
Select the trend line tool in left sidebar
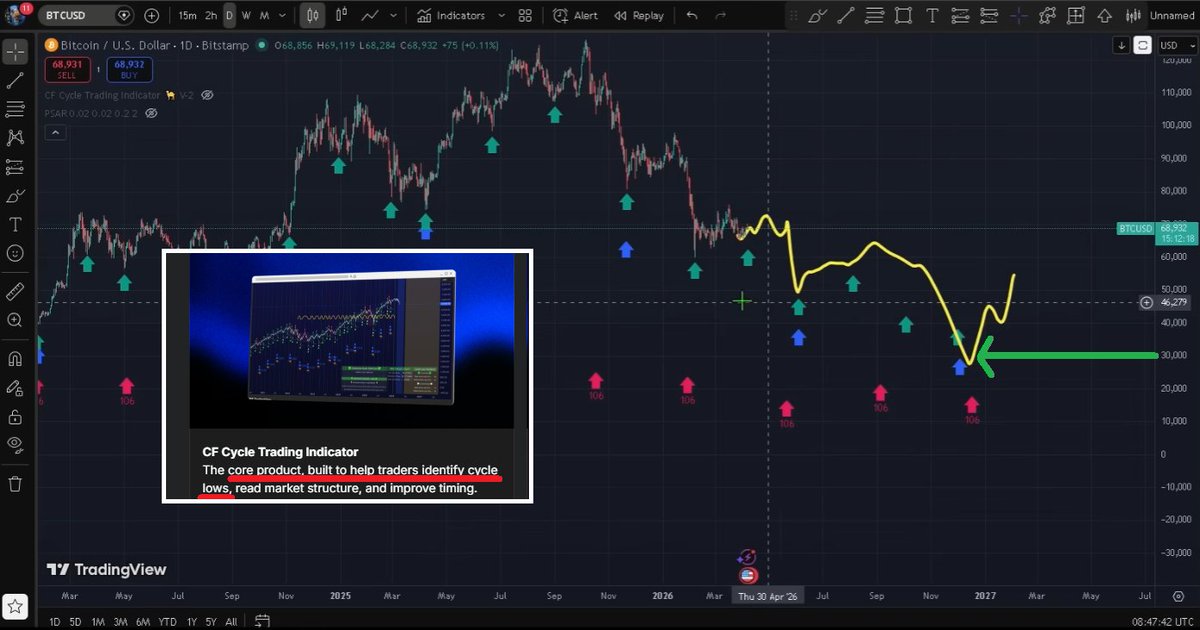click(15, 82)
